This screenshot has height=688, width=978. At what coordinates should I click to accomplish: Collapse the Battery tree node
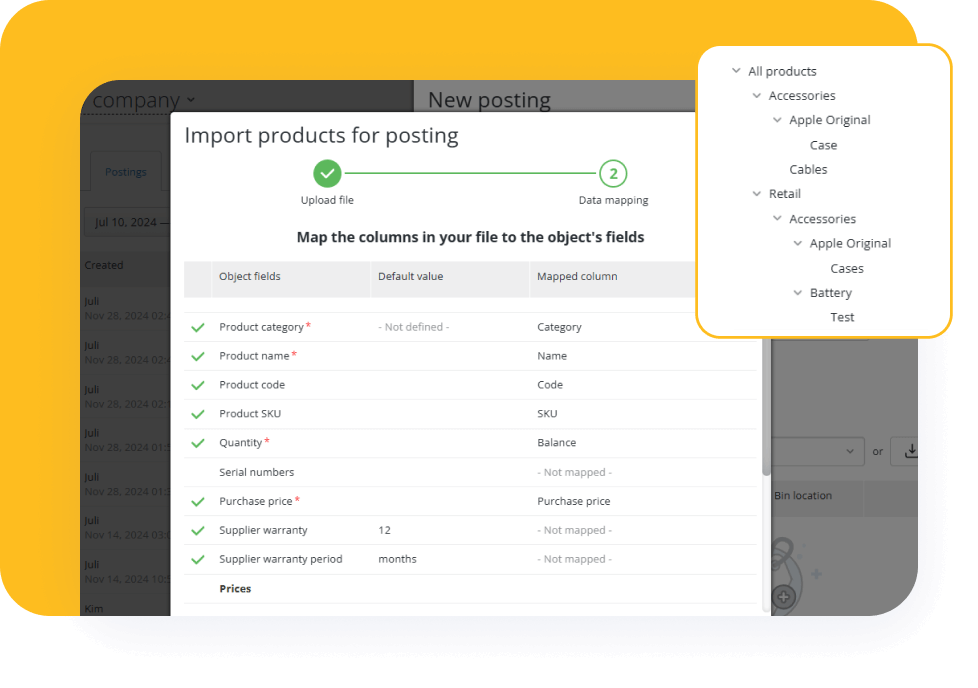[798, 293]
